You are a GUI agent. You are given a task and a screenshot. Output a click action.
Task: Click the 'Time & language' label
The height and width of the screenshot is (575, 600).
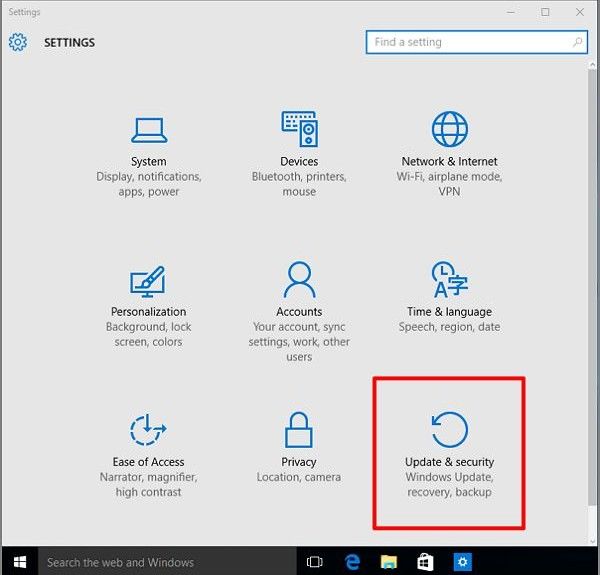coord(449,312)
